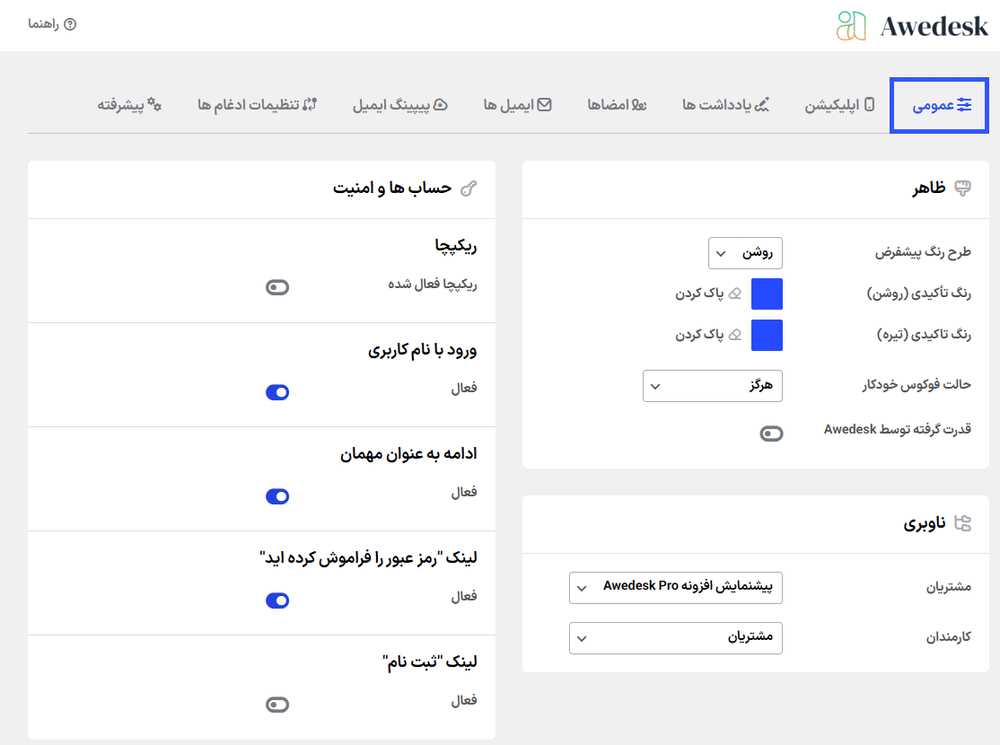Open the پیشرفته tab
This screenshot has width=1000, height=745.
[x=129, y=104]
